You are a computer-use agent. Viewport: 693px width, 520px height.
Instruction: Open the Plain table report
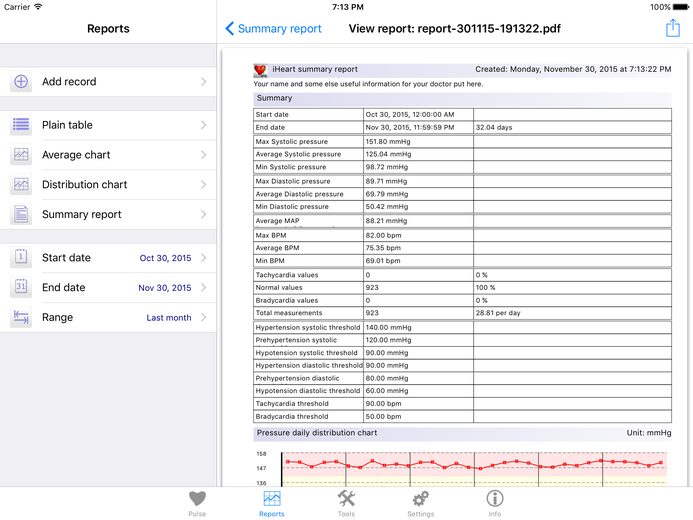[x=108, y=125]
